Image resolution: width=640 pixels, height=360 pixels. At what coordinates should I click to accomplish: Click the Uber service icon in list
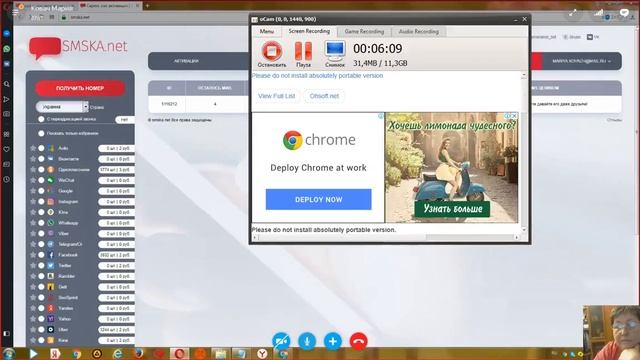[51, 329]
